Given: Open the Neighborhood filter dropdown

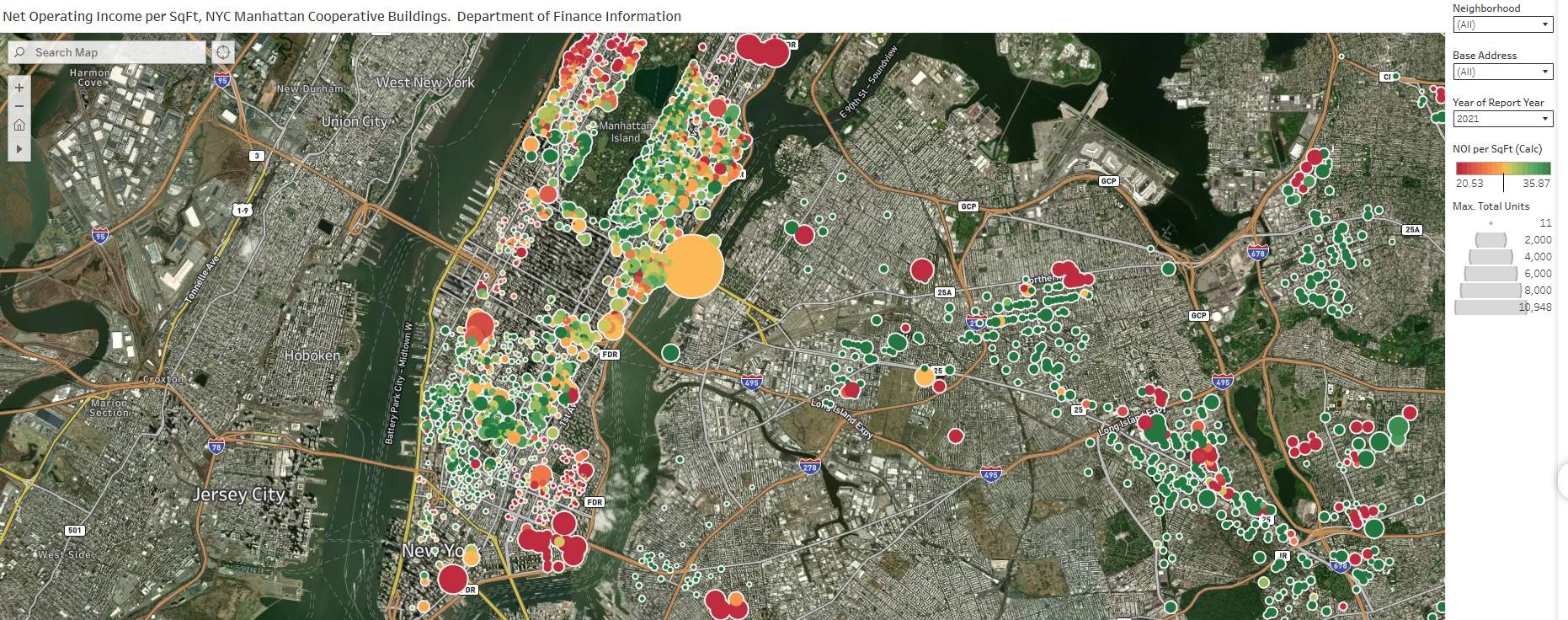Looking at the screenshot, I should click(1502, 25).
